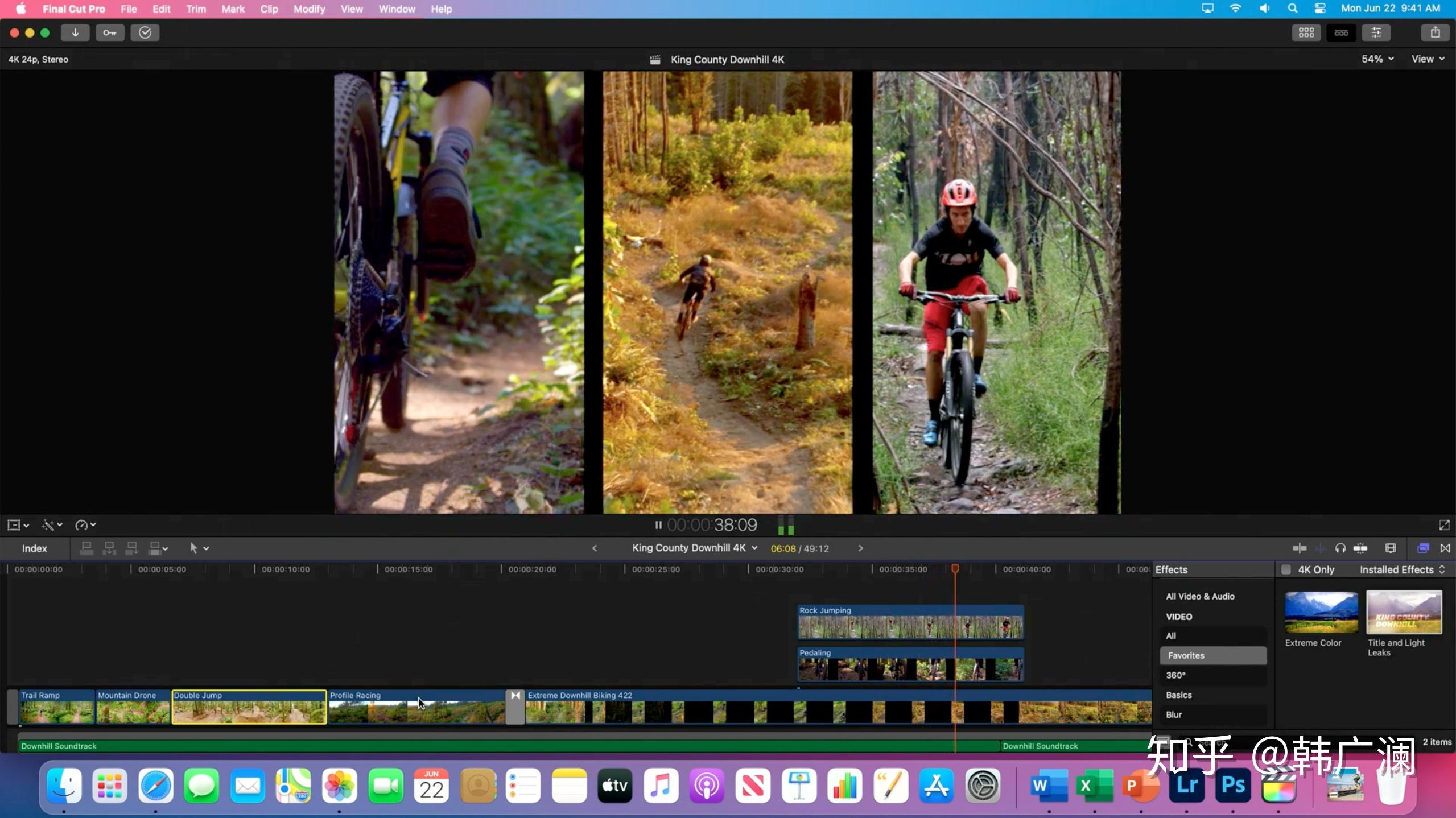Open the Window menu
The height and width of the screenshot is (818, 1456).
(397, 9)
